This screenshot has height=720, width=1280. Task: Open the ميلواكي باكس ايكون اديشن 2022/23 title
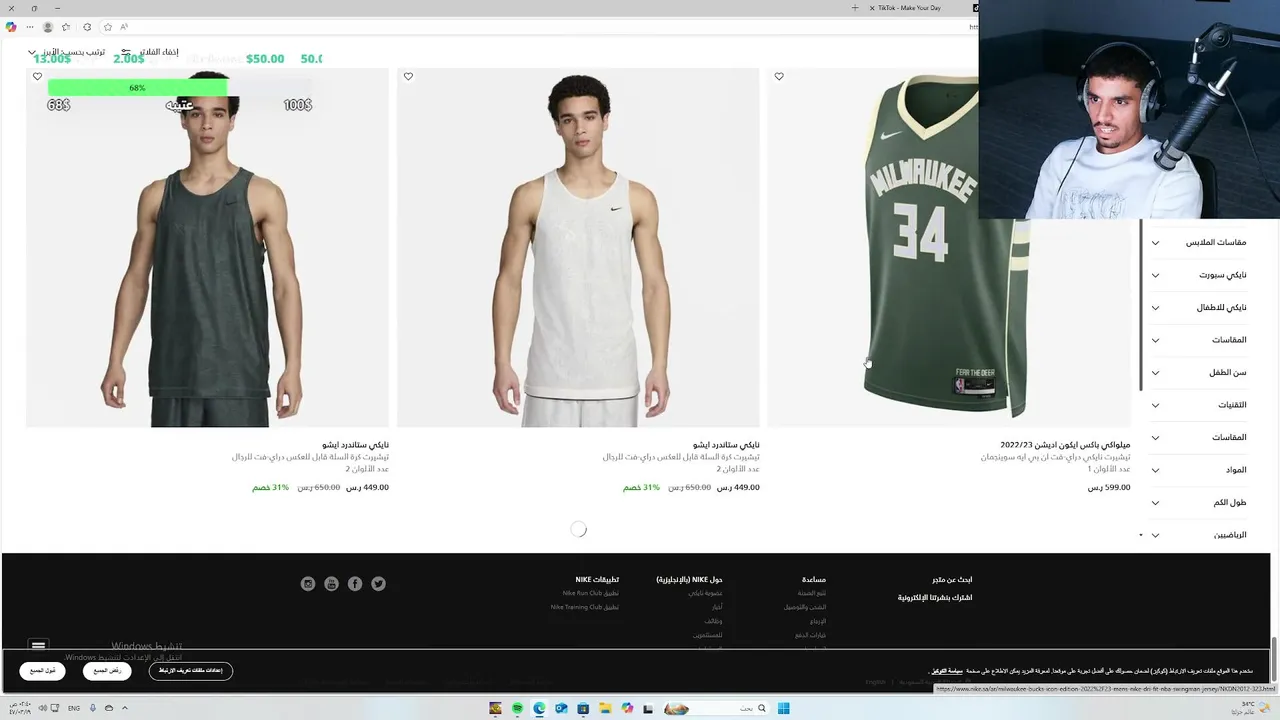pos(1065,445)
